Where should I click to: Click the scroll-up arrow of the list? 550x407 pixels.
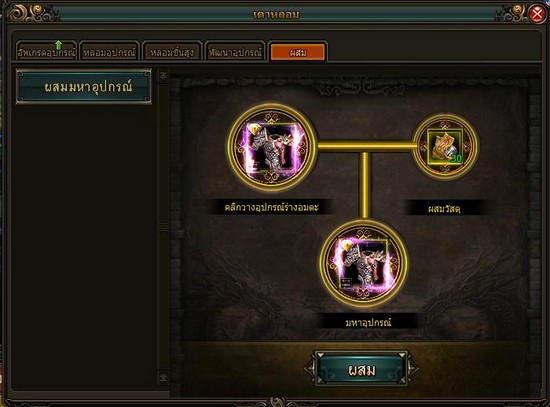(163, 75)
